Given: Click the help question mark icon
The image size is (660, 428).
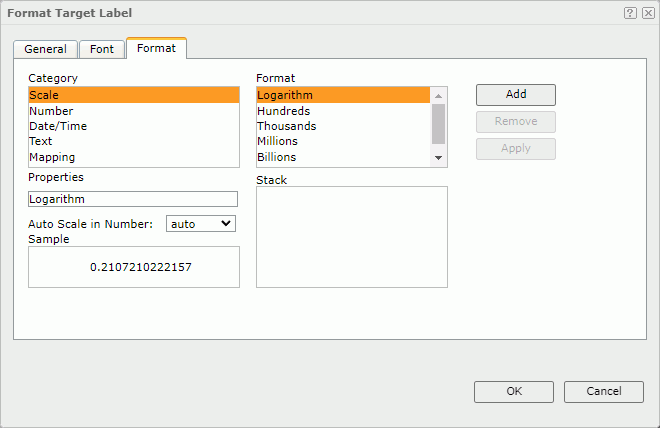Looking at the screenshot, I should point(630,13).
